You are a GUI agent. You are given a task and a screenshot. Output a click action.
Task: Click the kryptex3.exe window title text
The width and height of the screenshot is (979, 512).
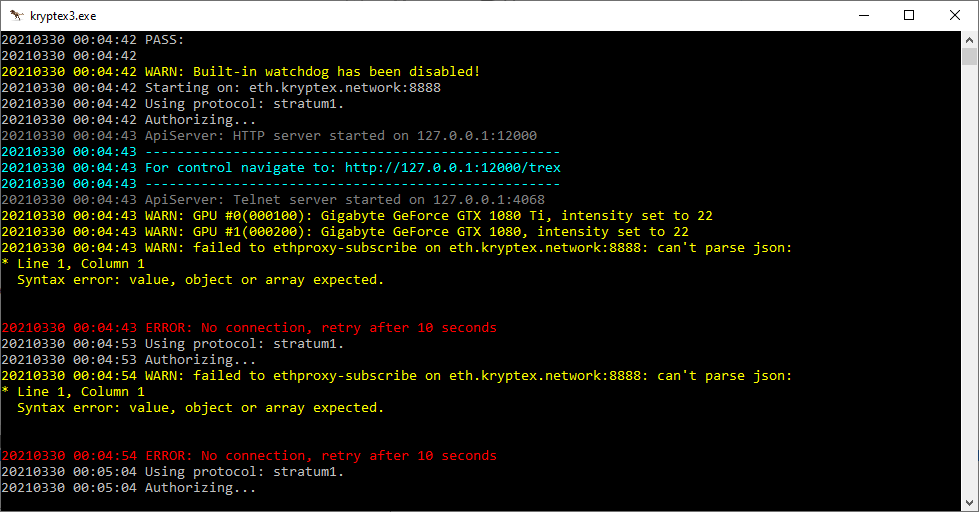pyautogui.click(x=63, y=16)
